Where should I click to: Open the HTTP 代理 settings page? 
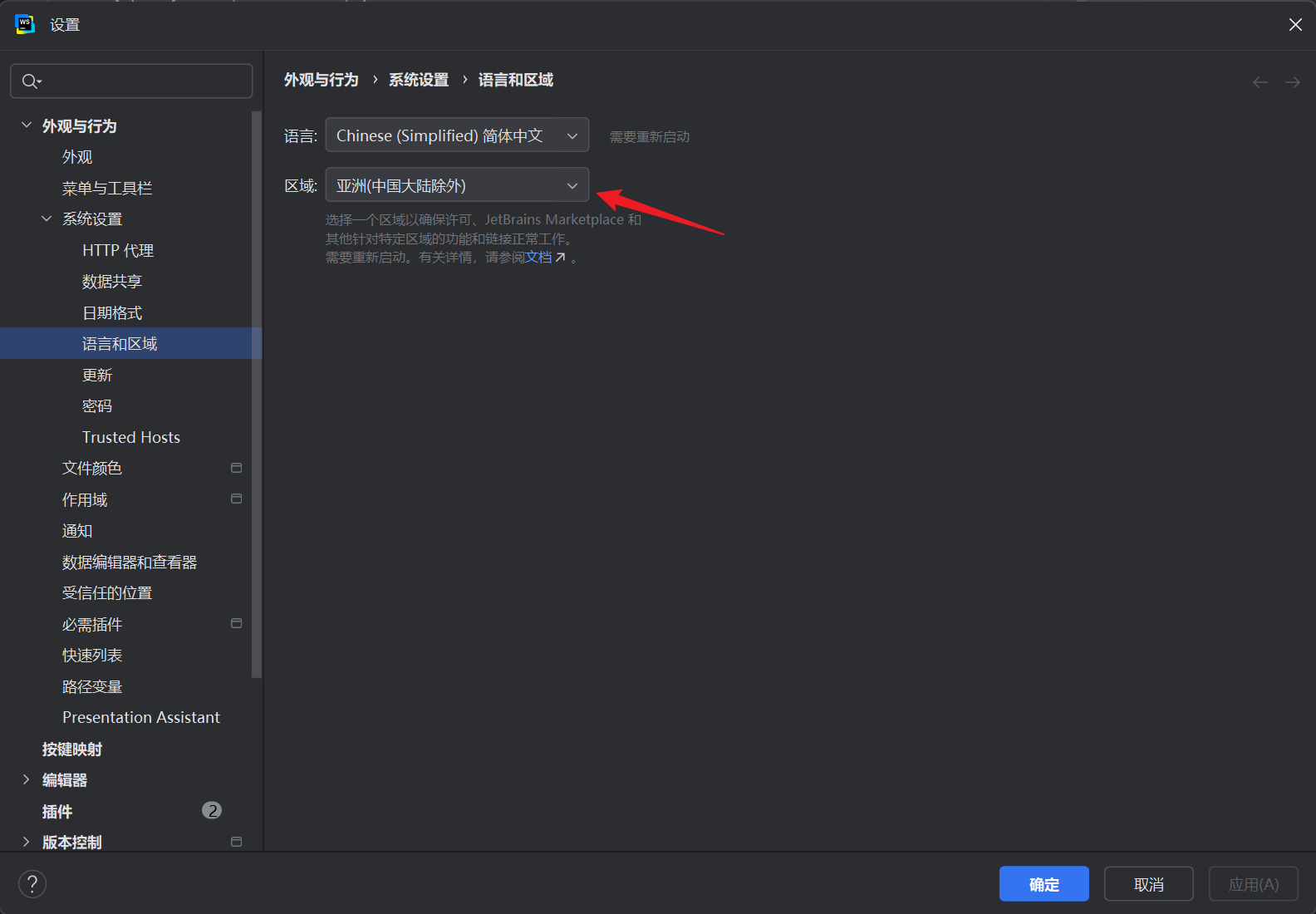click(x=118, y=250)
